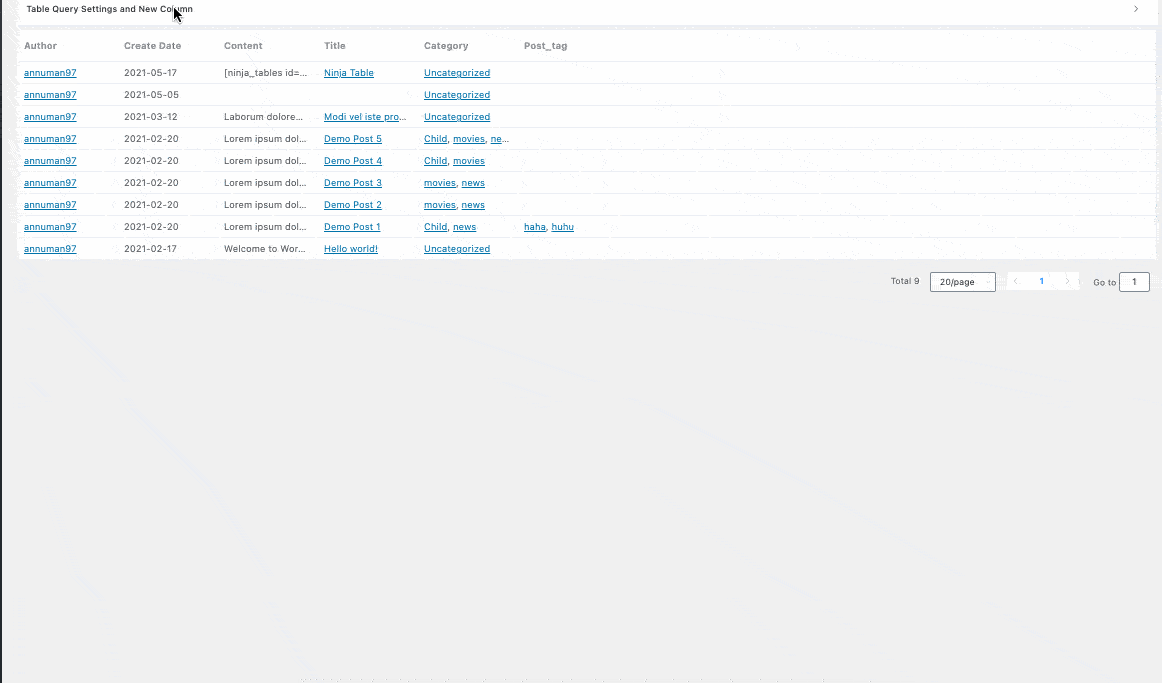Click the annuman97 author link in first row
This screenshot has height=683, width=1162.
point(50,73)
